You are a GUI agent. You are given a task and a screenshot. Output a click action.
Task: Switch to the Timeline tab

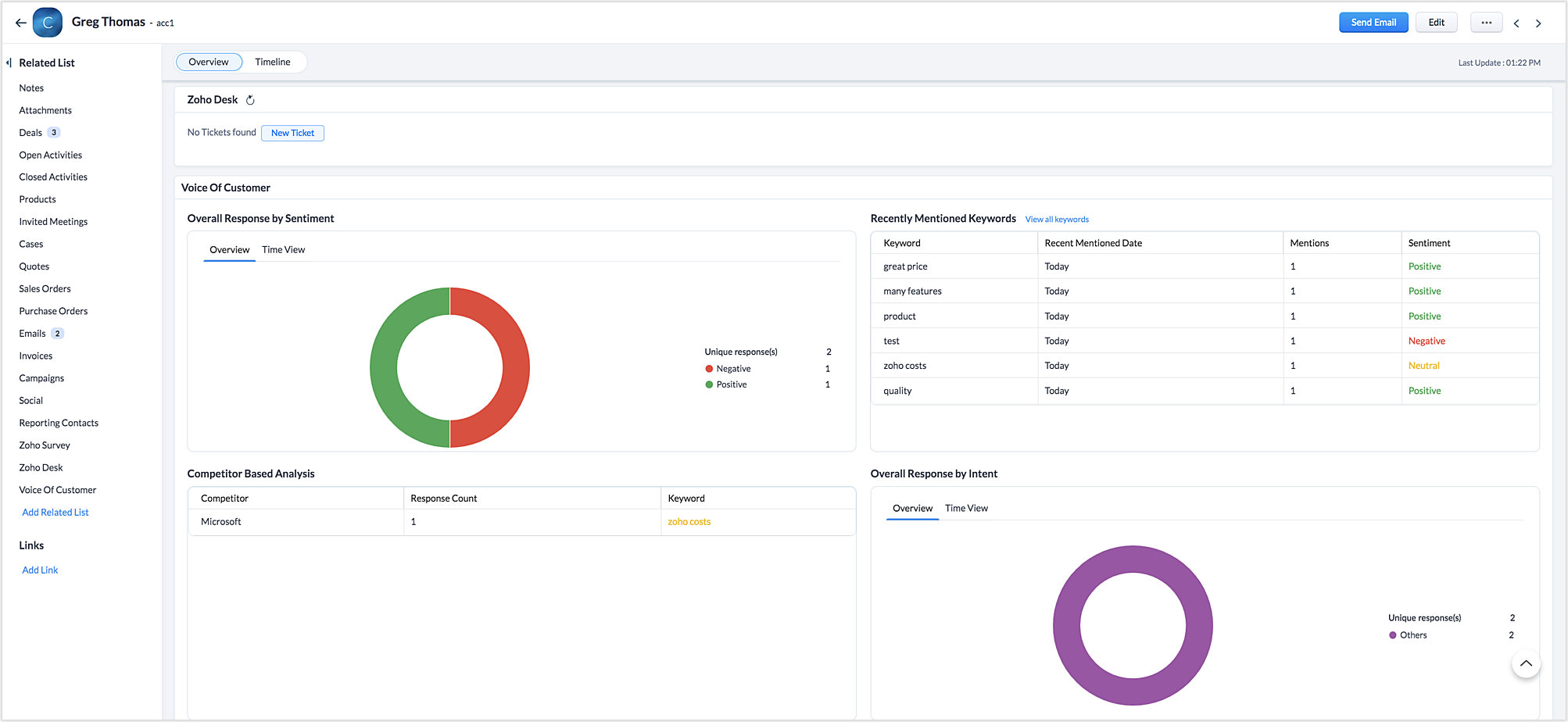tap(272, 62)
